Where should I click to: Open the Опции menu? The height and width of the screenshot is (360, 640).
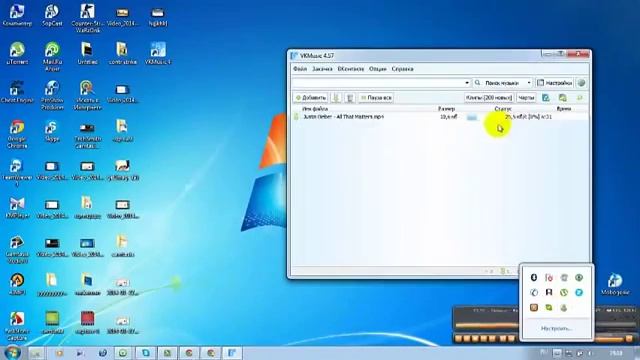[x=378, y=69]
